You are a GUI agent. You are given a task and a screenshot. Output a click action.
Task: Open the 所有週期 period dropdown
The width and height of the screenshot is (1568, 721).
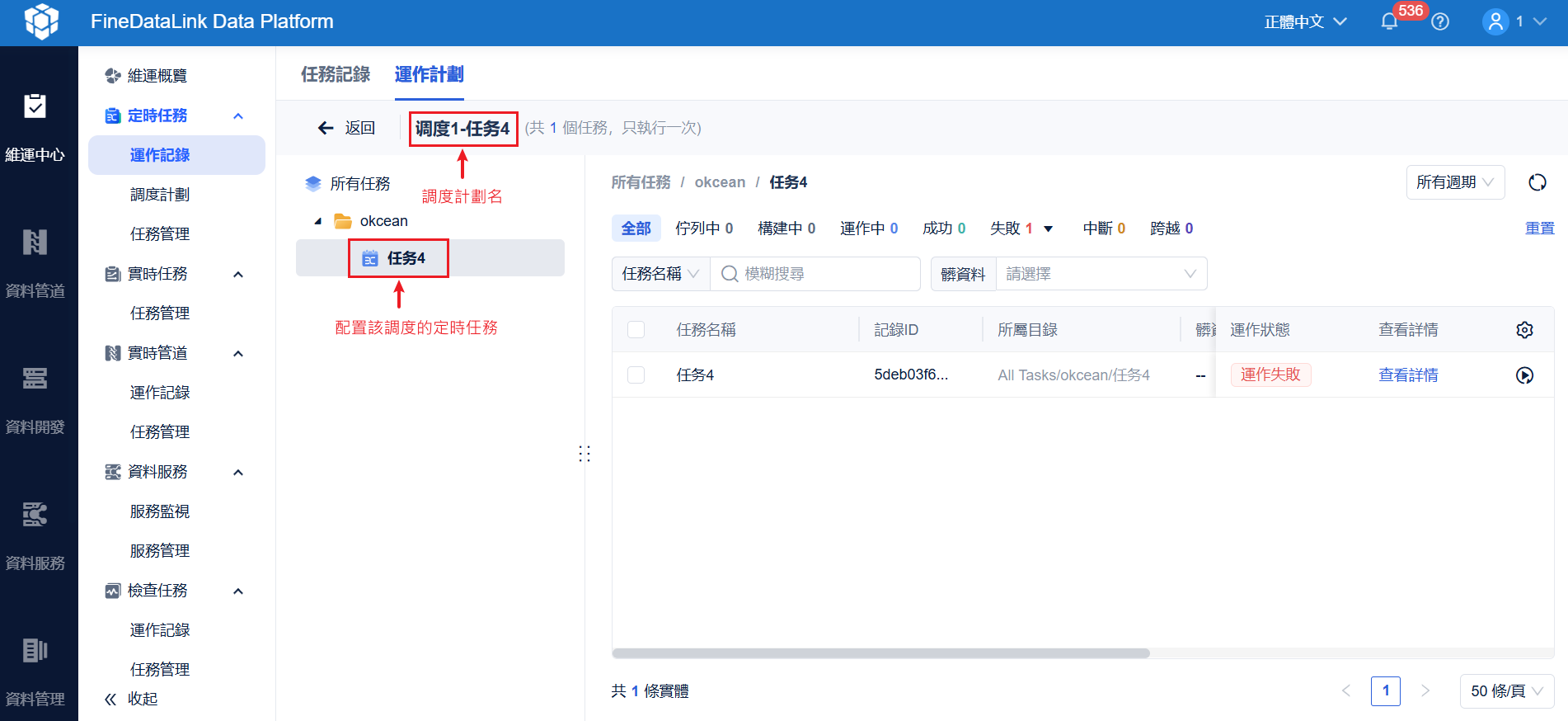[x=1455, y=182]
